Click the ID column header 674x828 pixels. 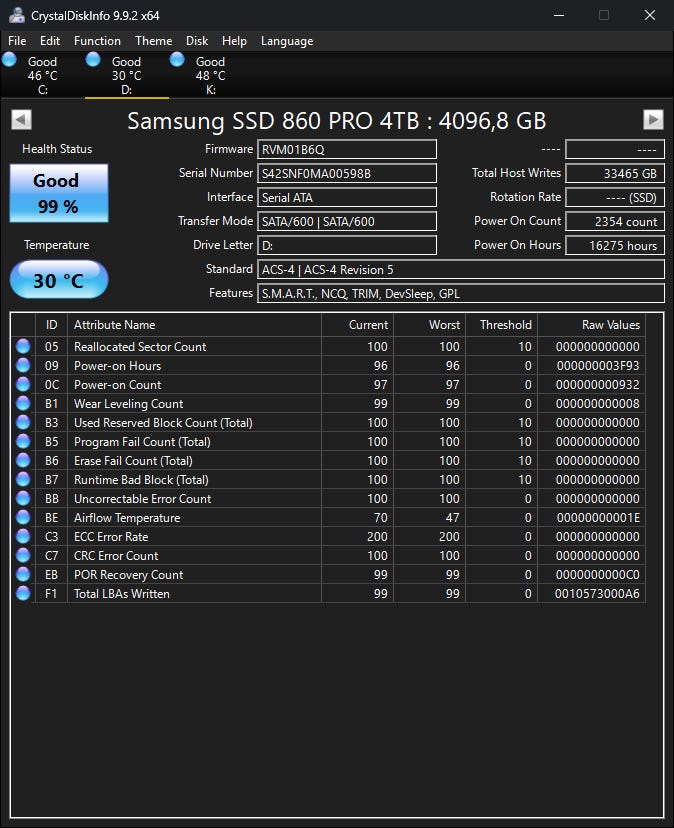tap(51, 325)
